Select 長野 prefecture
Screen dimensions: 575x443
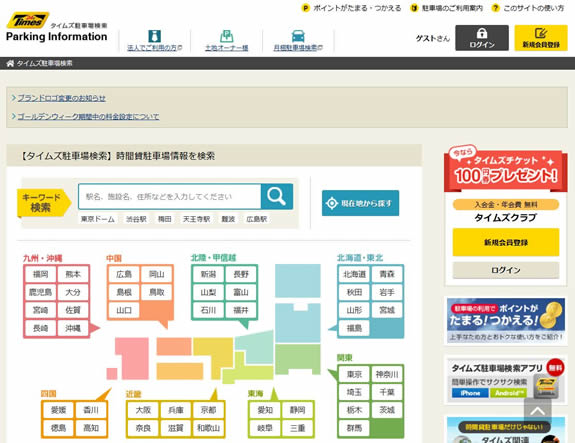tap(241, 274)
